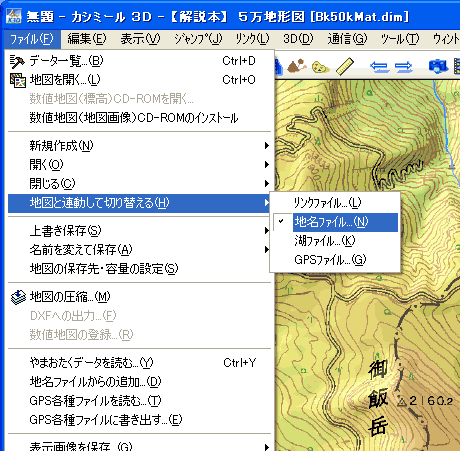Click the compression icon beside 地図の圧縮
460x451 pixels.
pyautogui.click(x=18, y=297)
